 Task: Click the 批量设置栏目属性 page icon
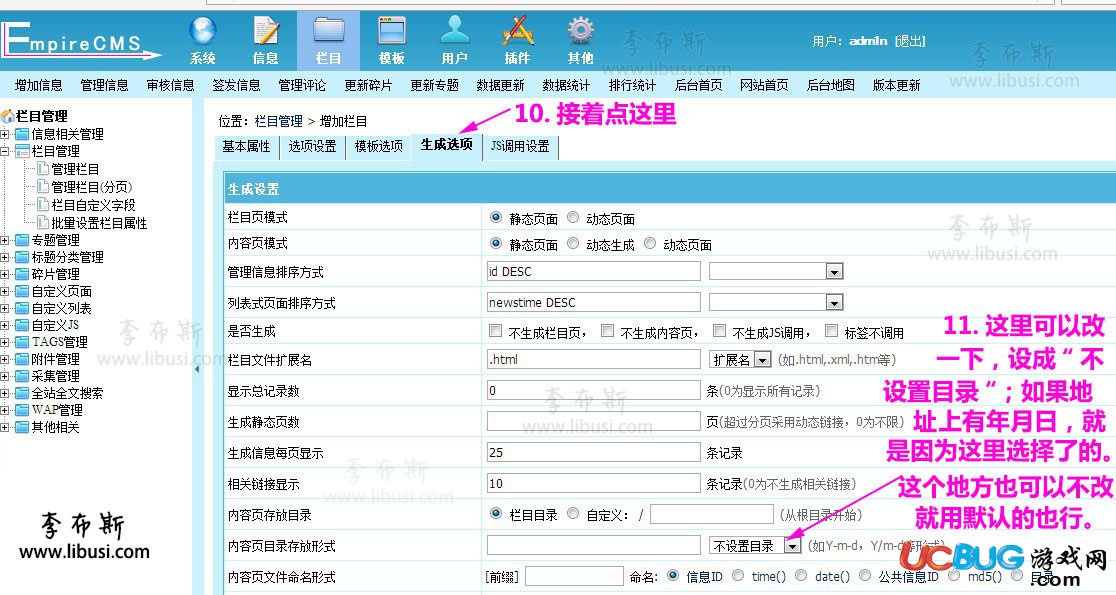[x=43, y=222]
